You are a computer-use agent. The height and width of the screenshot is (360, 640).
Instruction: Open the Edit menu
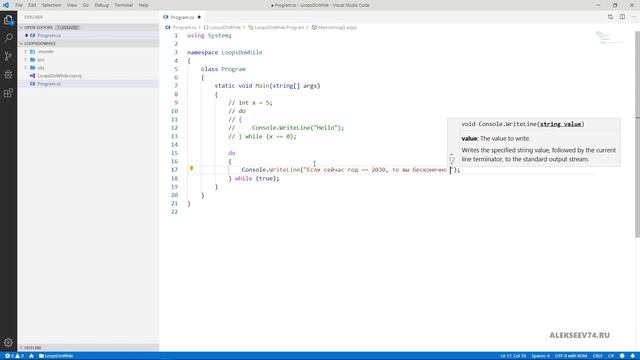click(x=32, y=5)
